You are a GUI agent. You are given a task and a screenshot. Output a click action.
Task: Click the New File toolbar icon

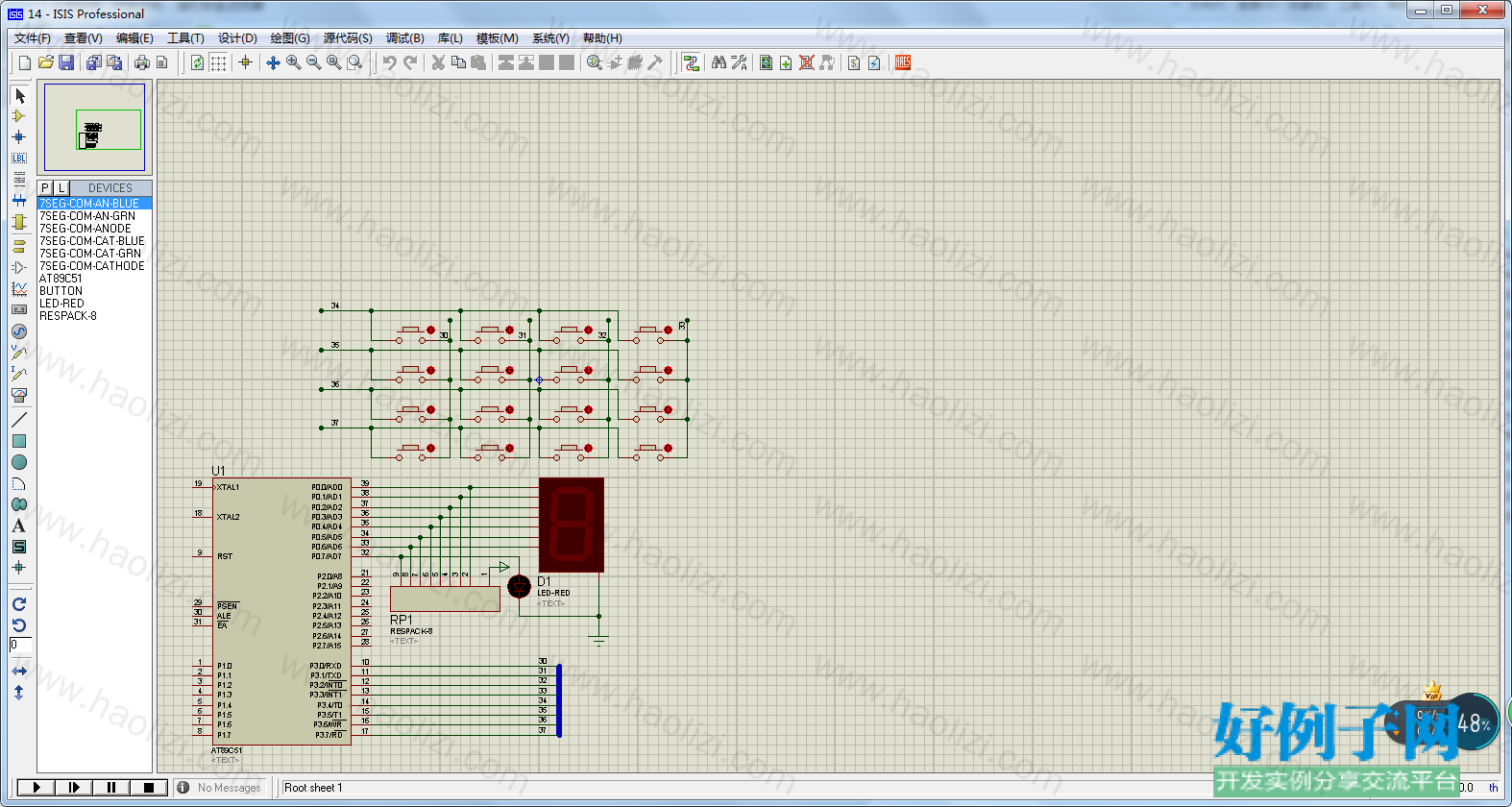pos(25,62)
